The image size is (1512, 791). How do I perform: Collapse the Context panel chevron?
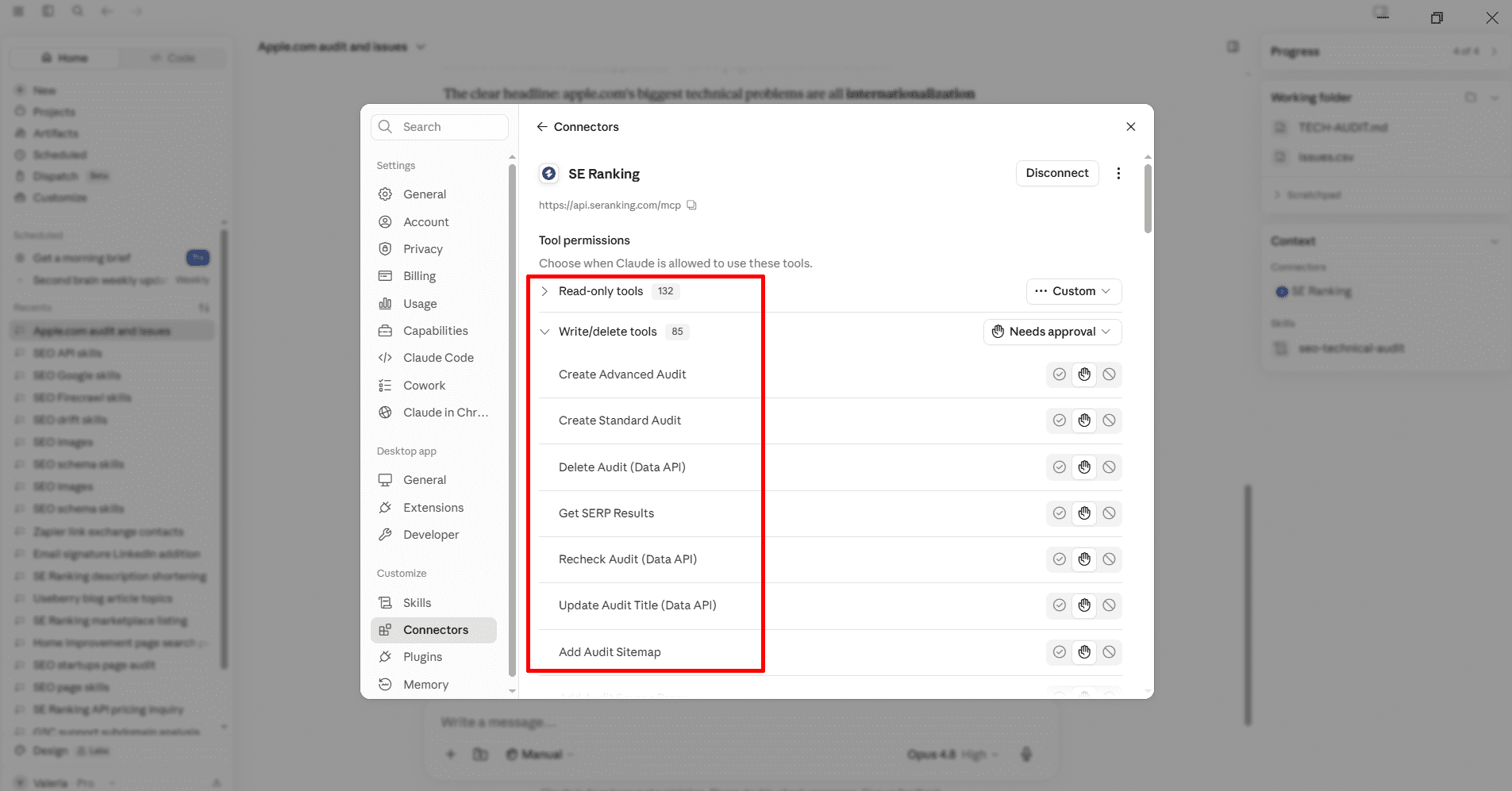pos(1495,241)
